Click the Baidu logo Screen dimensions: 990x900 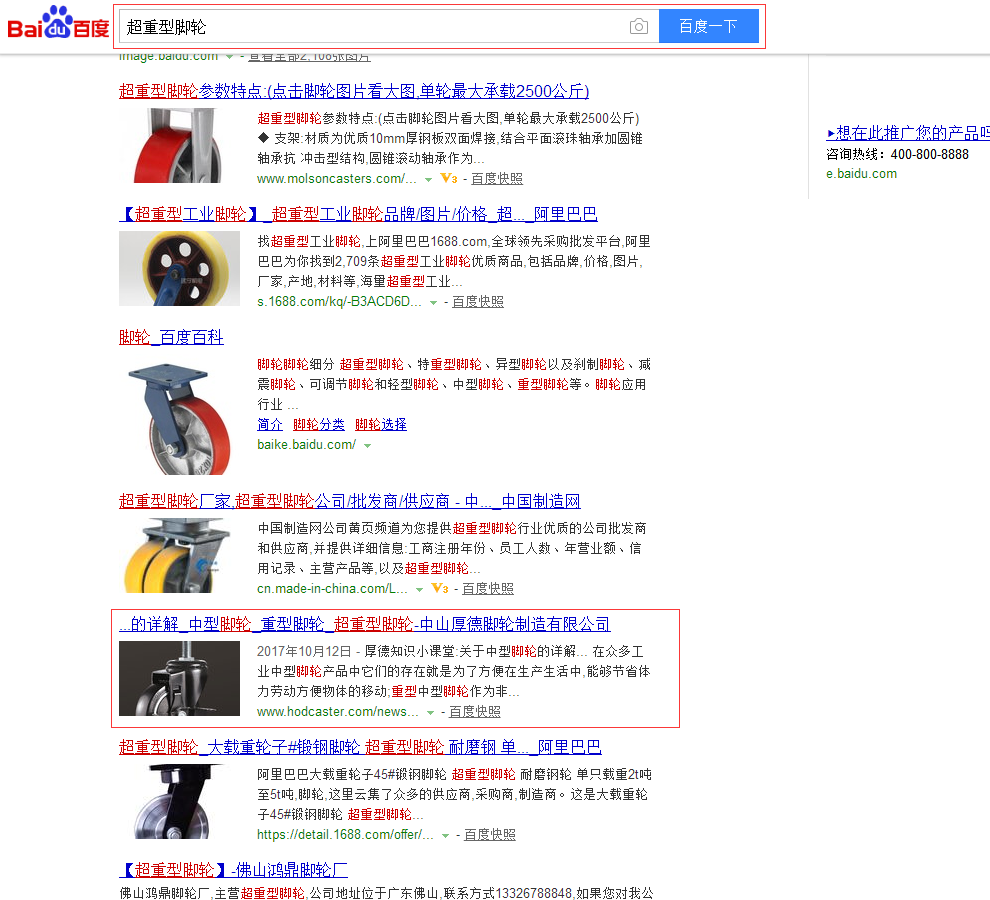coord(58,24)
